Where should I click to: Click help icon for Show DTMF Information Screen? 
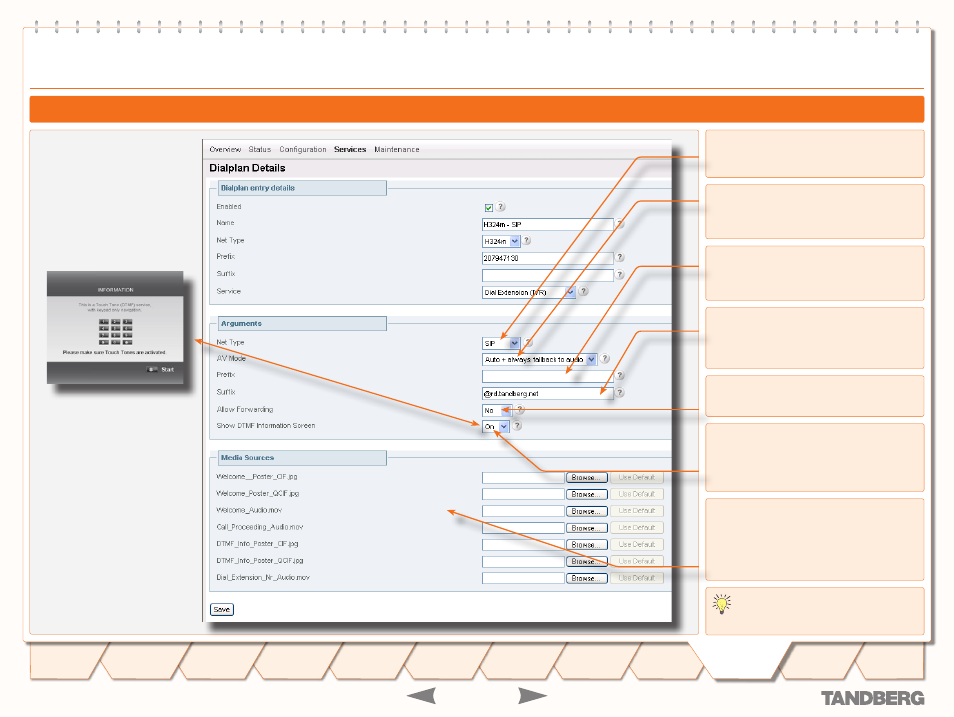[517, 425]
